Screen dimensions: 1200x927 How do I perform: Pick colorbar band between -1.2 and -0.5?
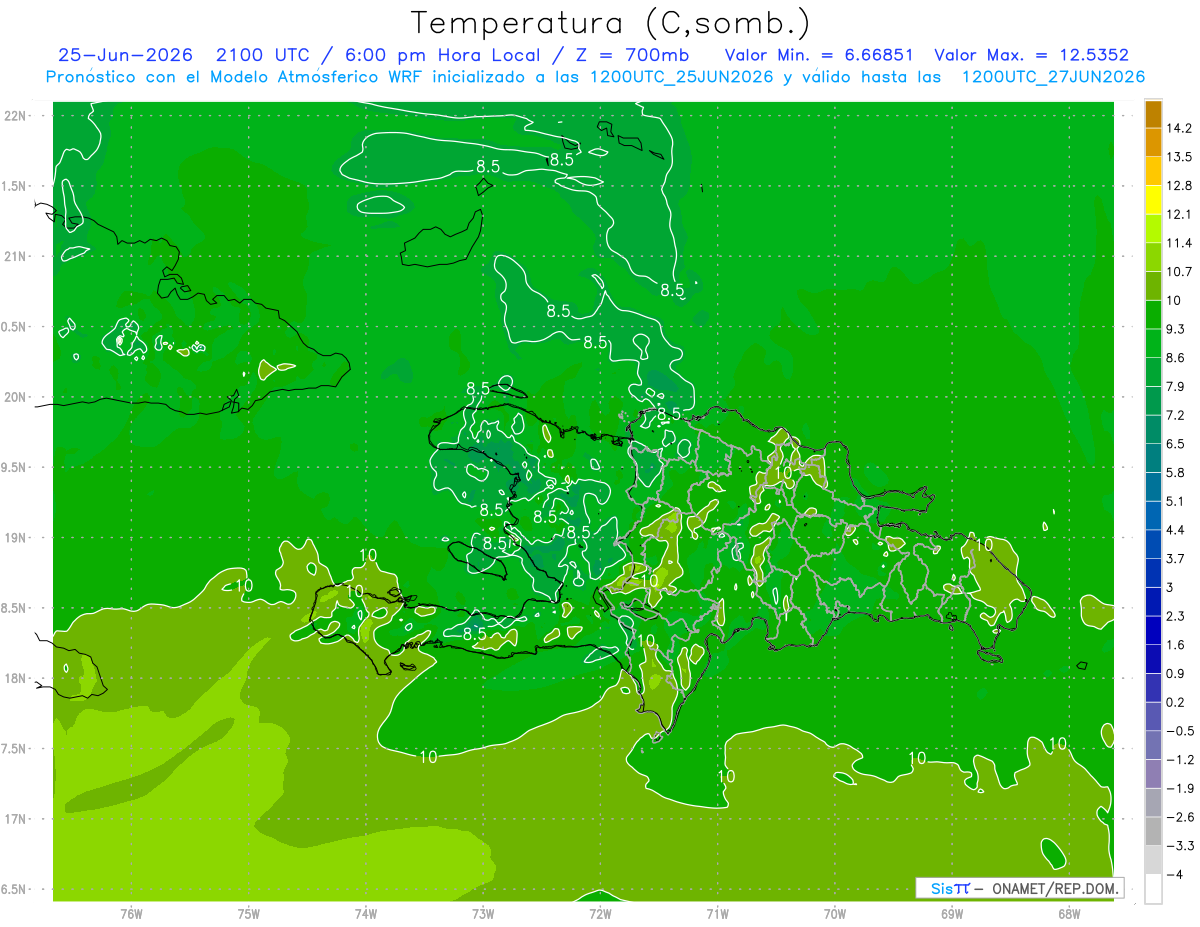click(1153, 746)
